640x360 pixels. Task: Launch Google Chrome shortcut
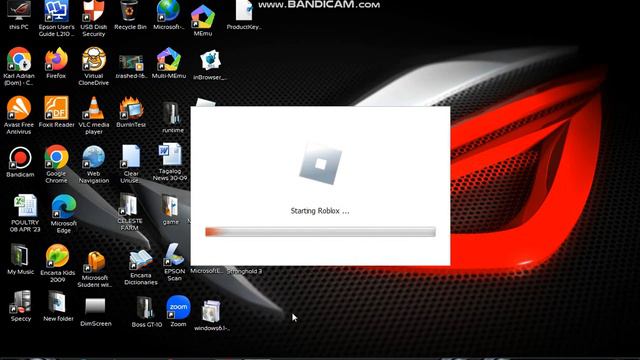coord(56,164)
